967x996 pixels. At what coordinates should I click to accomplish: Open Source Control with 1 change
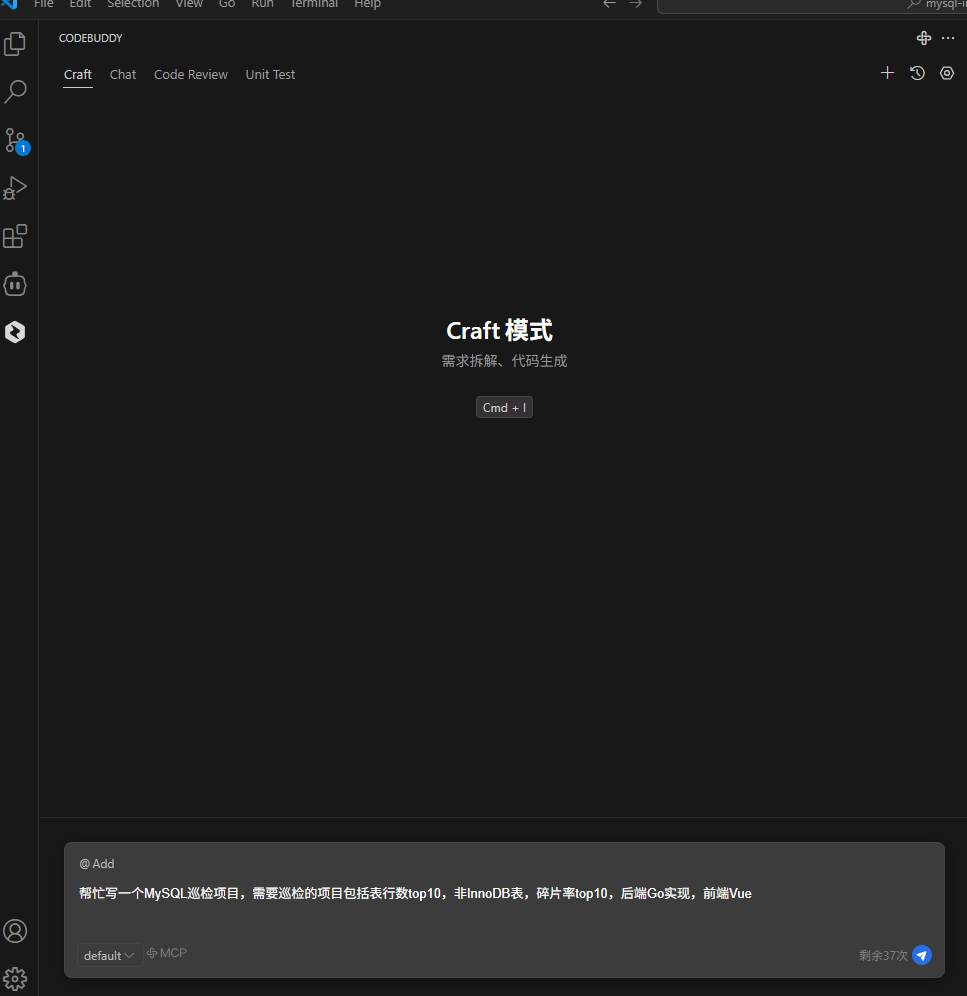(x=17, y=141)
